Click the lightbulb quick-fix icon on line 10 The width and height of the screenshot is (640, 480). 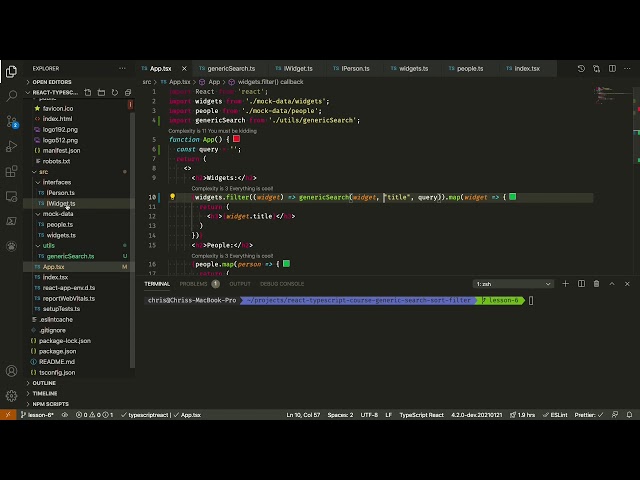click(172, 197)
